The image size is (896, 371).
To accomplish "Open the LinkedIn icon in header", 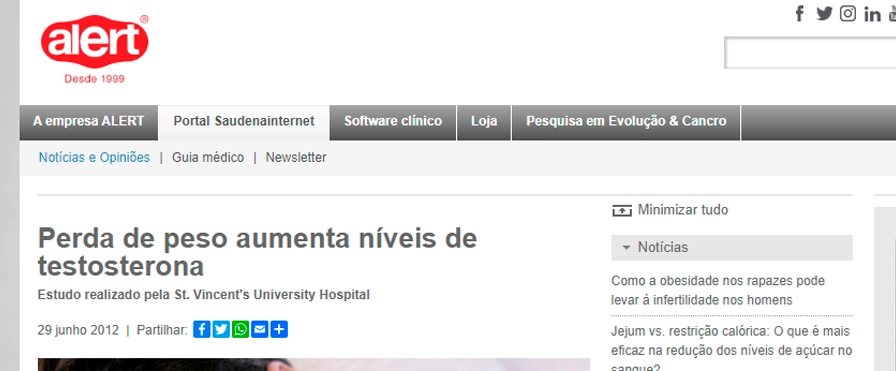I will pyautogui.click(x=873, y=14).
